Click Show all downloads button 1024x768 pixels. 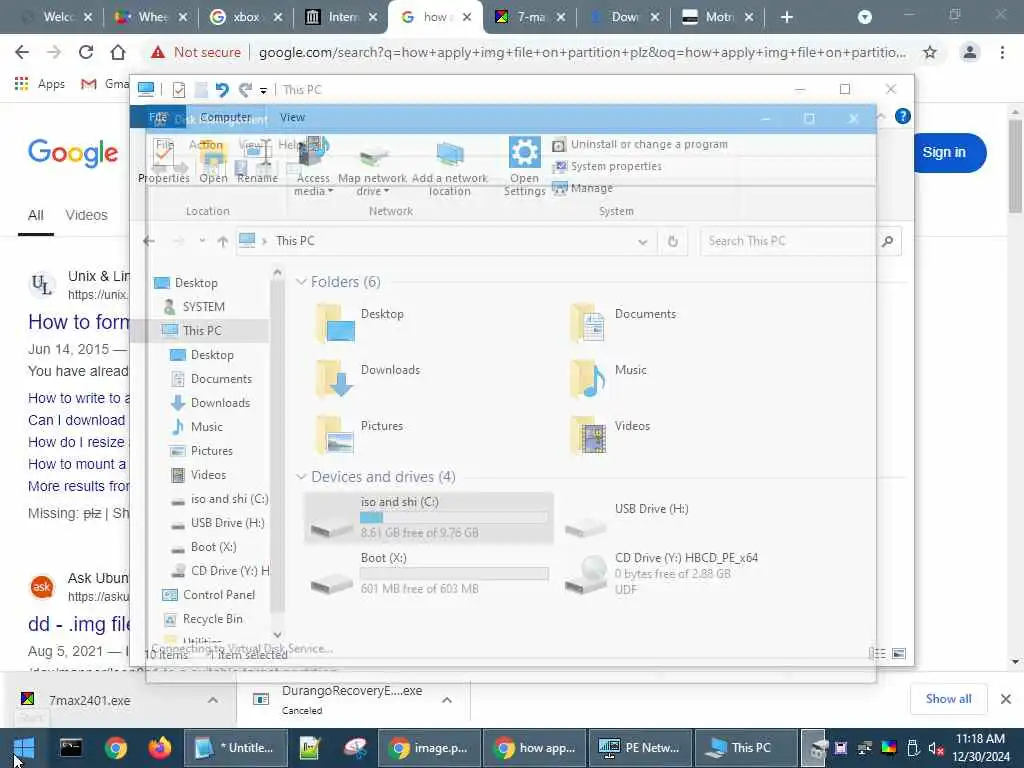pyautogui.click(x=948, y=699)
